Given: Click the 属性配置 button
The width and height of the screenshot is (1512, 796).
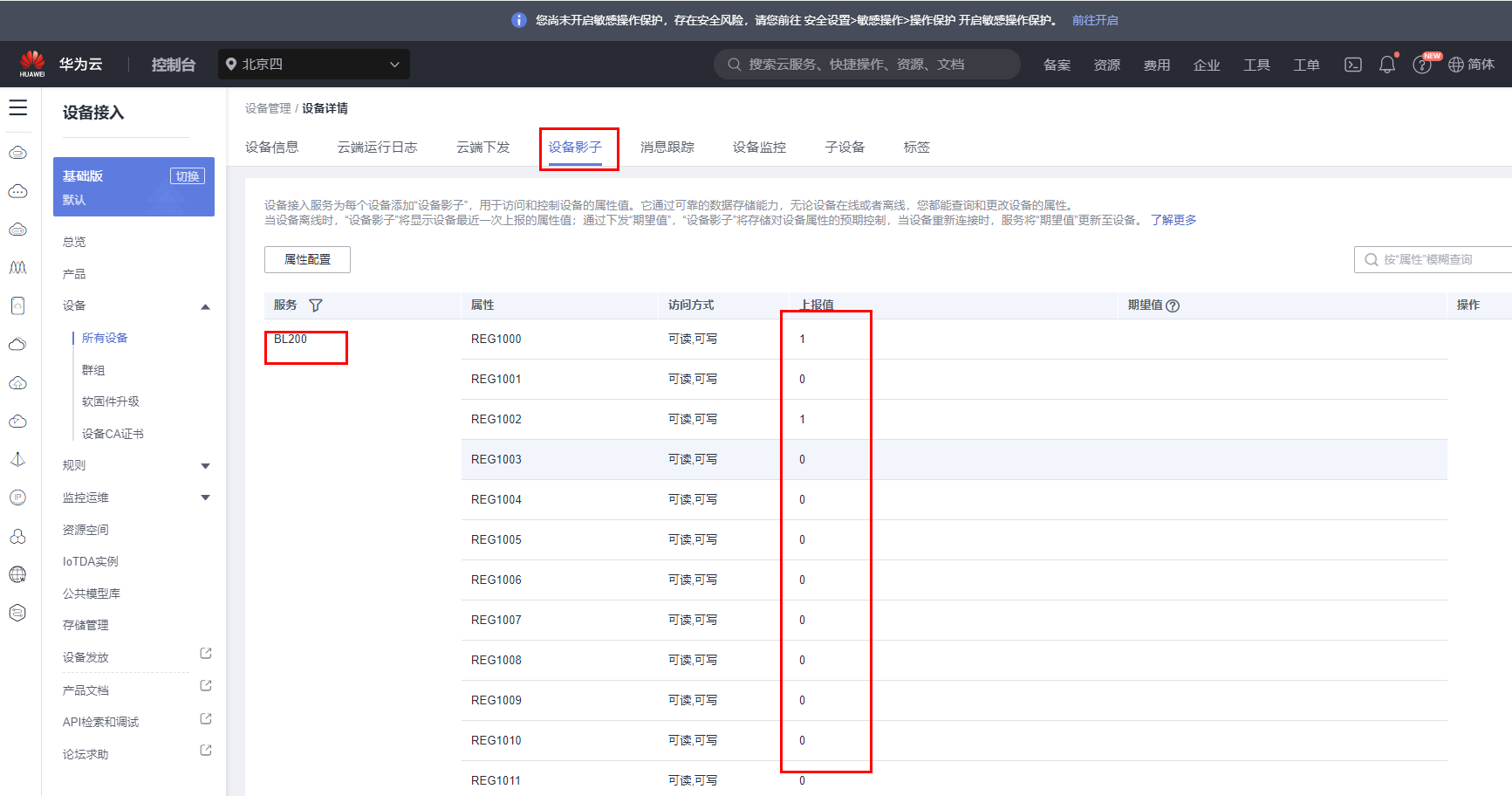Looking at the screenshot, I should tap(308, 259).
